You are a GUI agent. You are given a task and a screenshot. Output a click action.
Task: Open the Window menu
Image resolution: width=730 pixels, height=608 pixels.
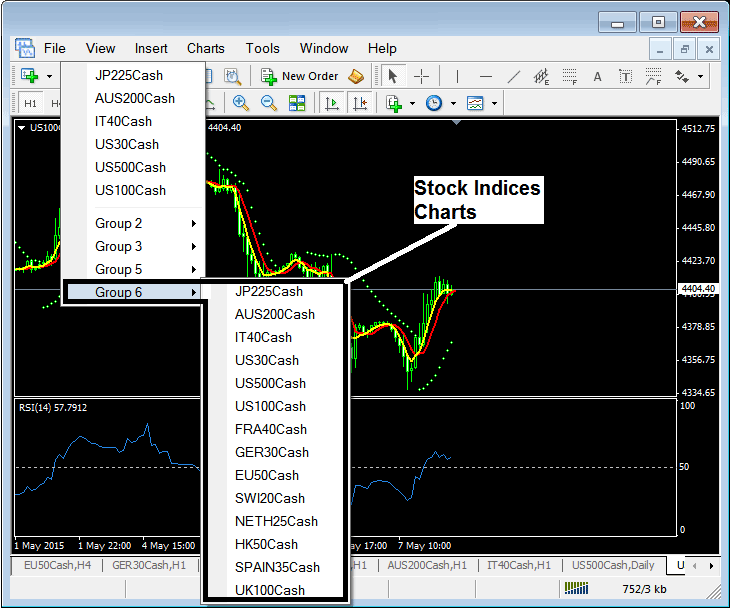pos(324,48)
